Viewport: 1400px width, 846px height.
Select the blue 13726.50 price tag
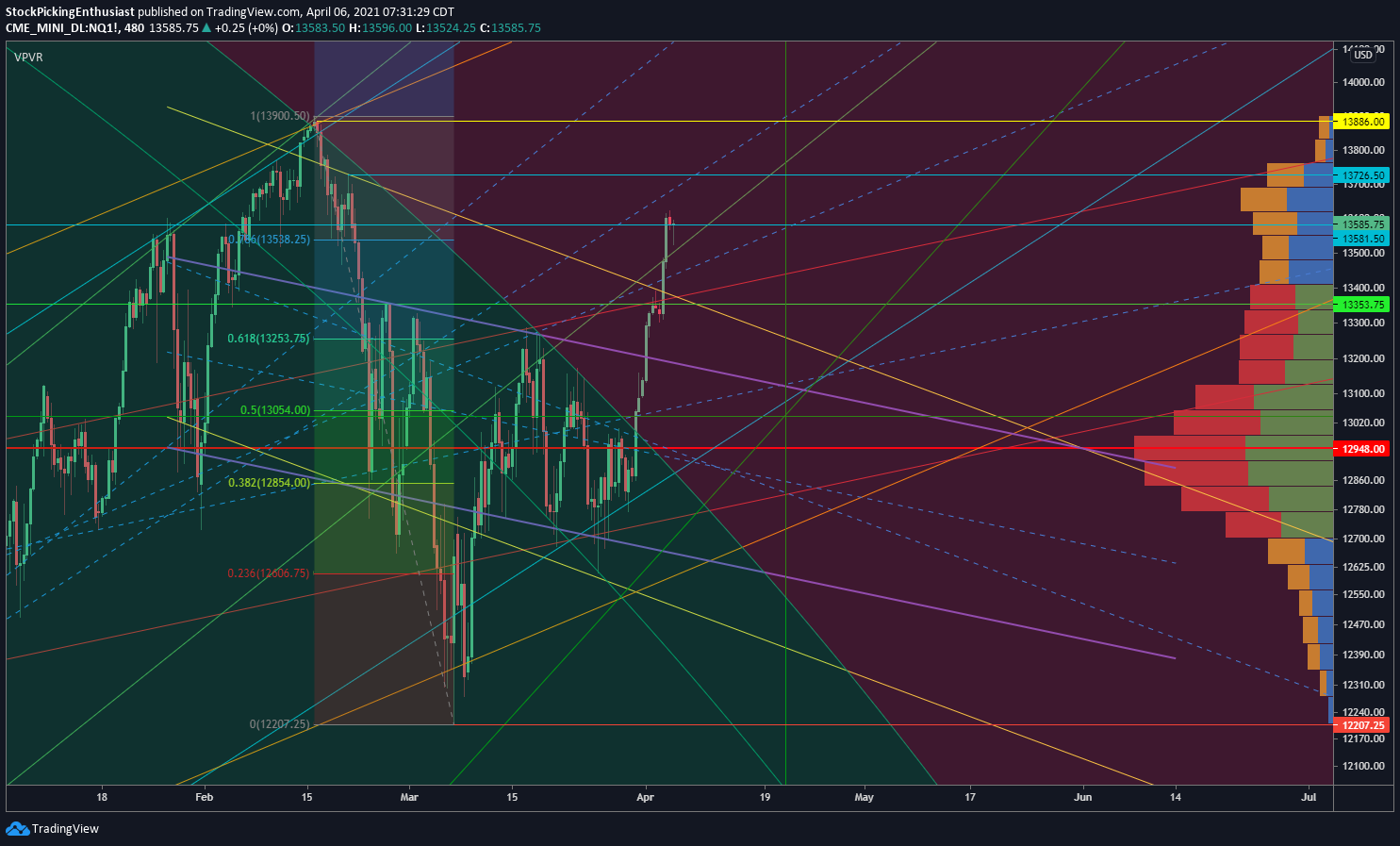(x=1363, y=175)
